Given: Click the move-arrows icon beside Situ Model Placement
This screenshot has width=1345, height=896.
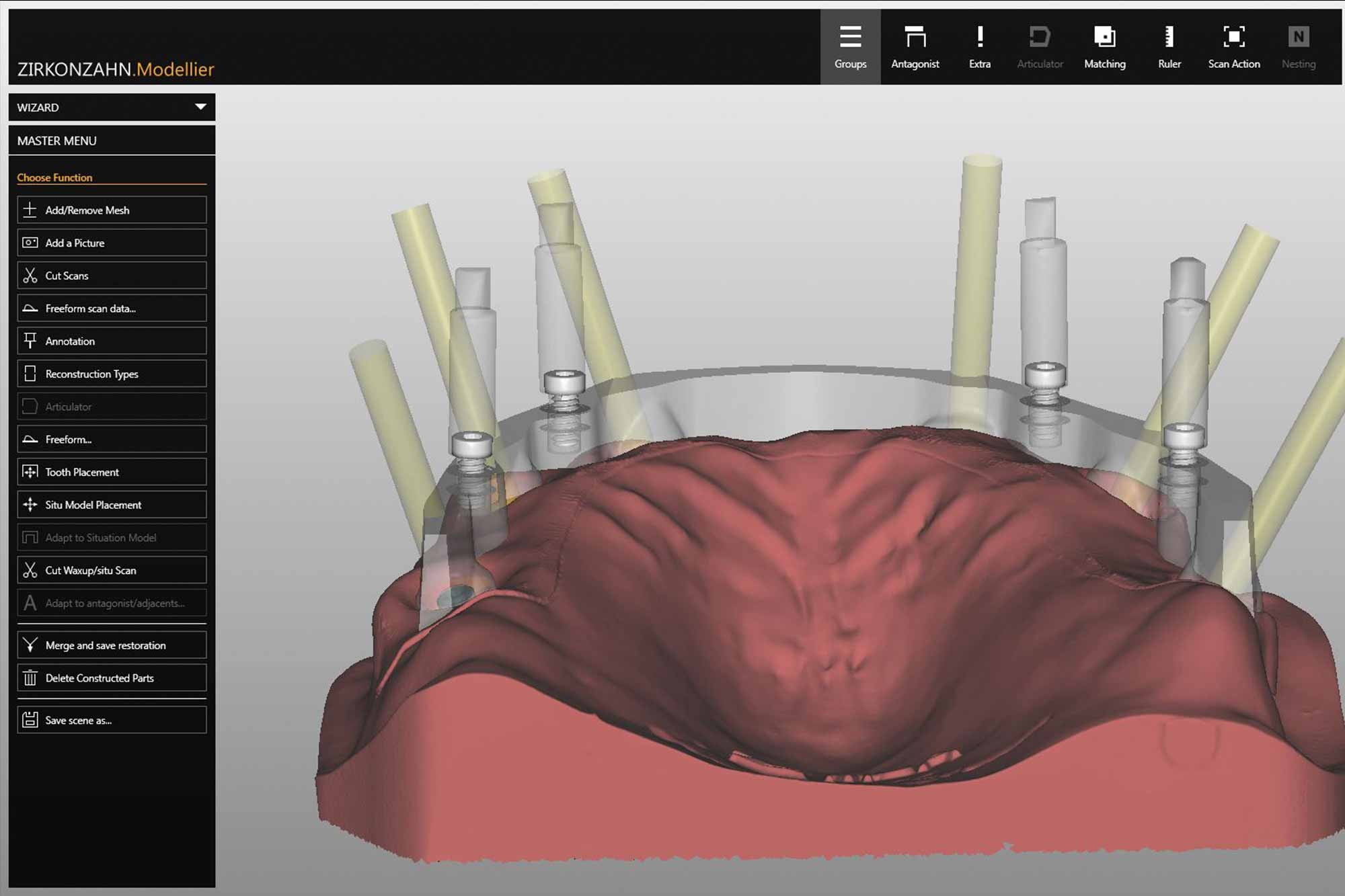Looking at the screenshot, I should click(30, 505).
